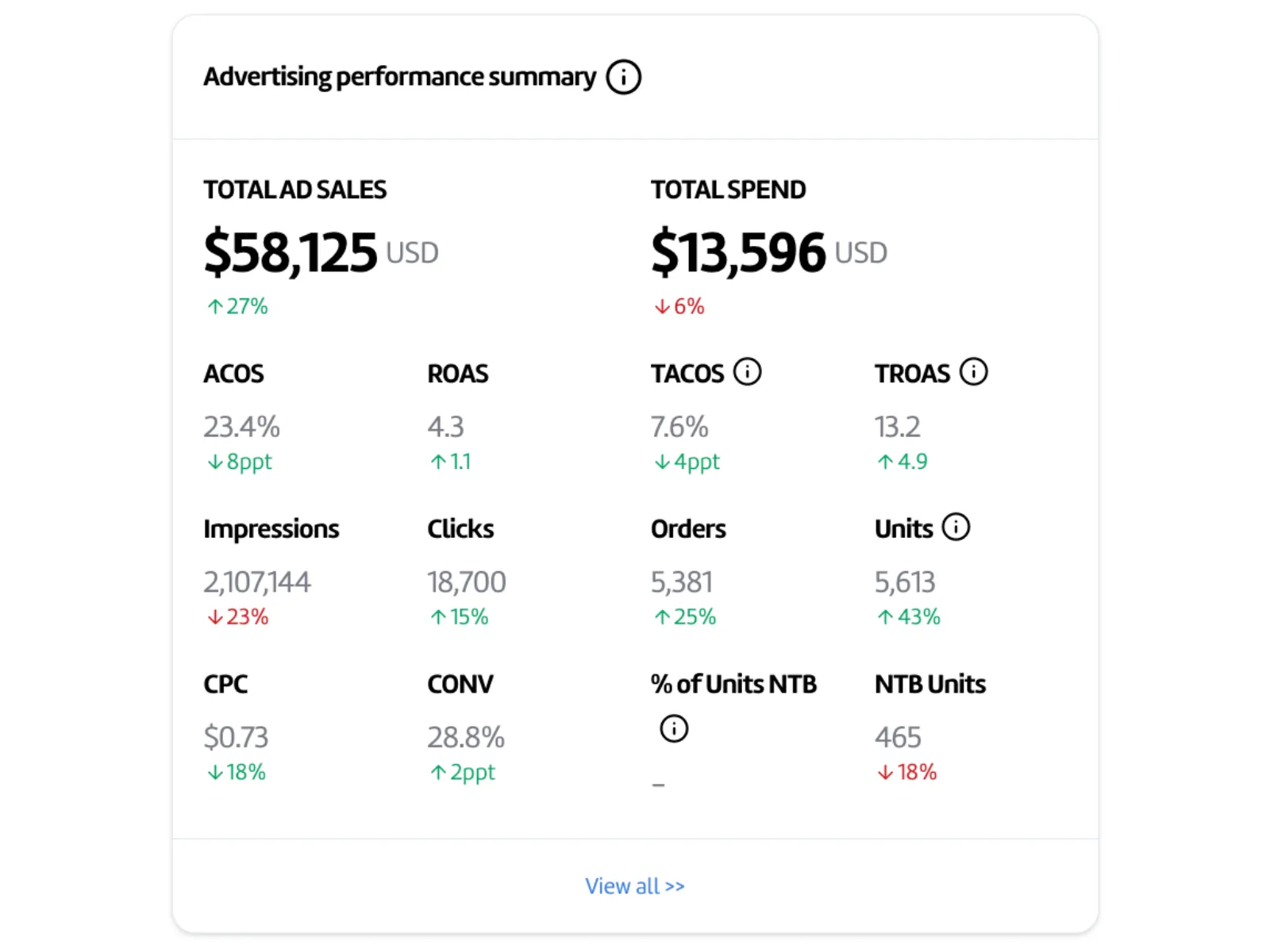Open the Units metric info tooltip
Viewport: 1270px width, 952px height.
click(x=956, y=526)
